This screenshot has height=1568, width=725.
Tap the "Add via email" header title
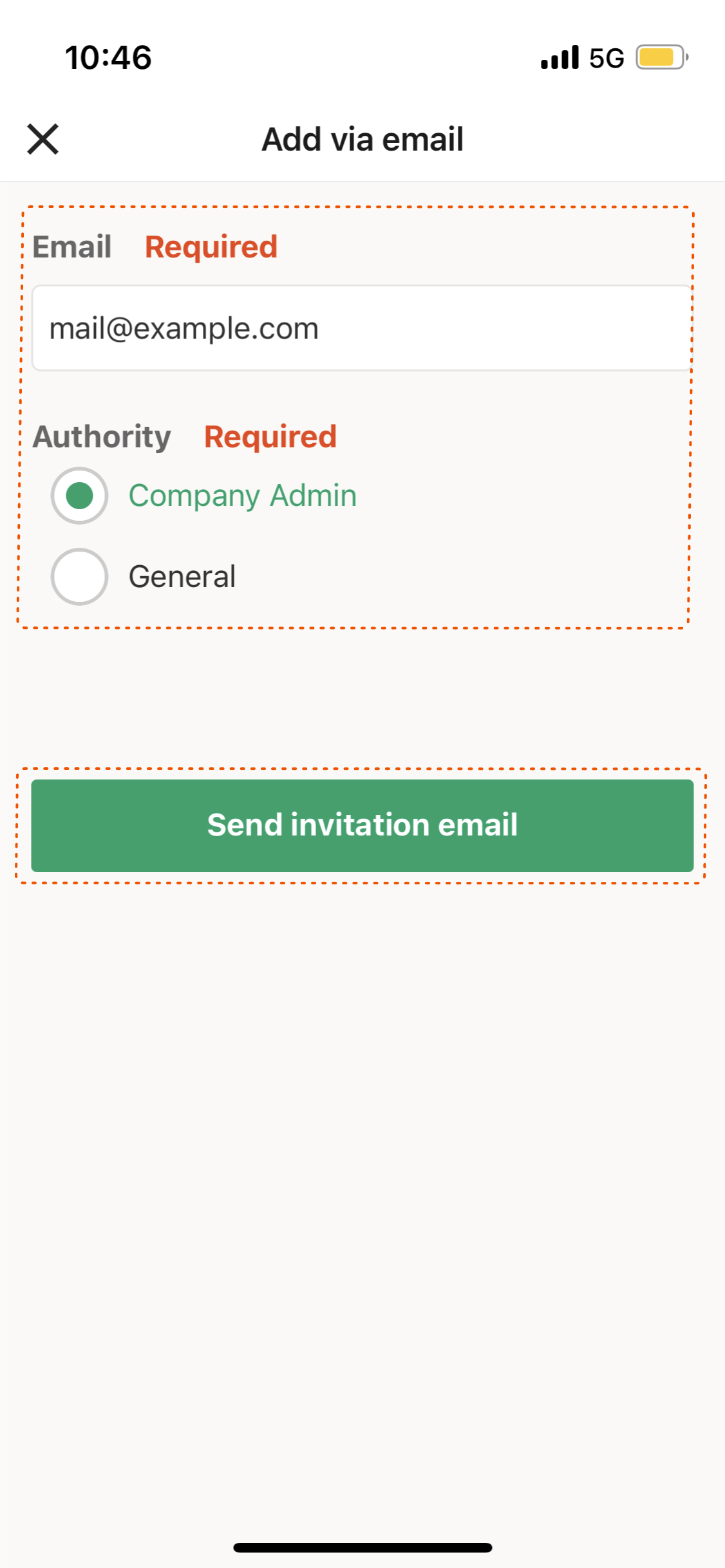pyautogui.click(x=362, y=139)
